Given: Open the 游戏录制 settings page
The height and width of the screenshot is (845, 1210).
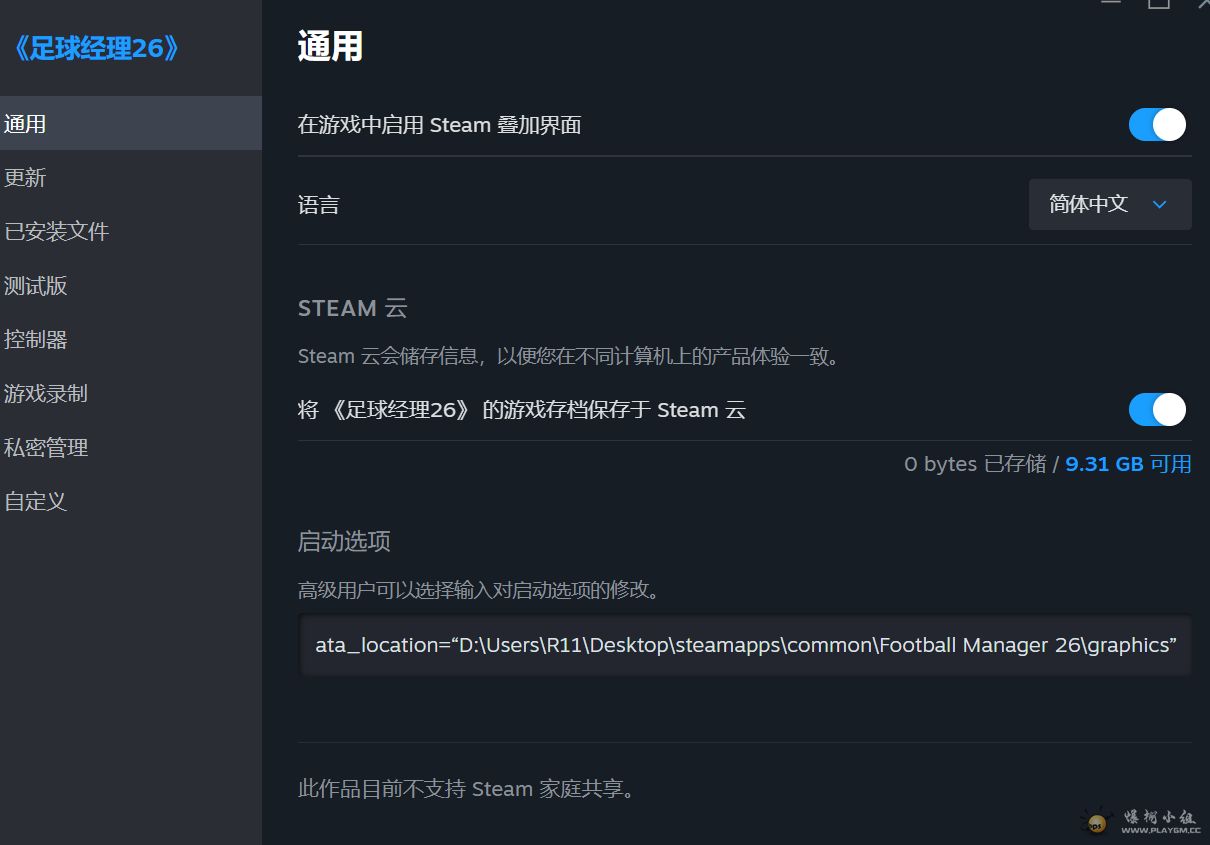Looking at the screenshot, I should (46, 393).
